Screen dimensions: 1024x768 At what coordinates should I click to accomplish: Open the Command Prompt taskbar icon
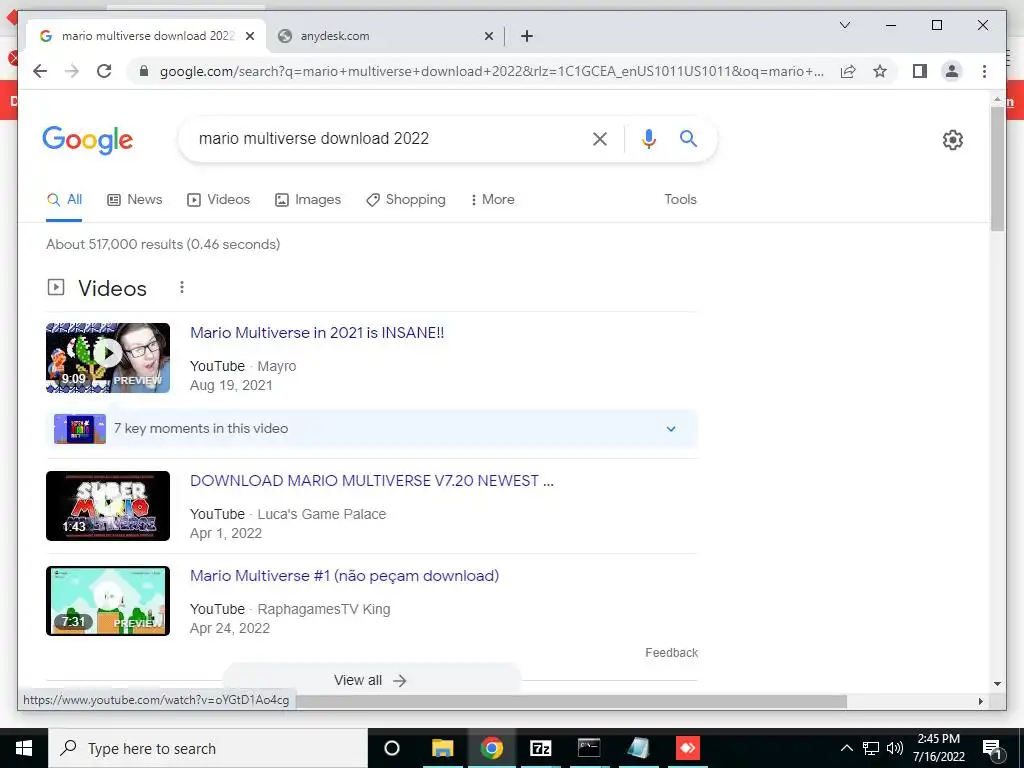[x=589, y=748]
